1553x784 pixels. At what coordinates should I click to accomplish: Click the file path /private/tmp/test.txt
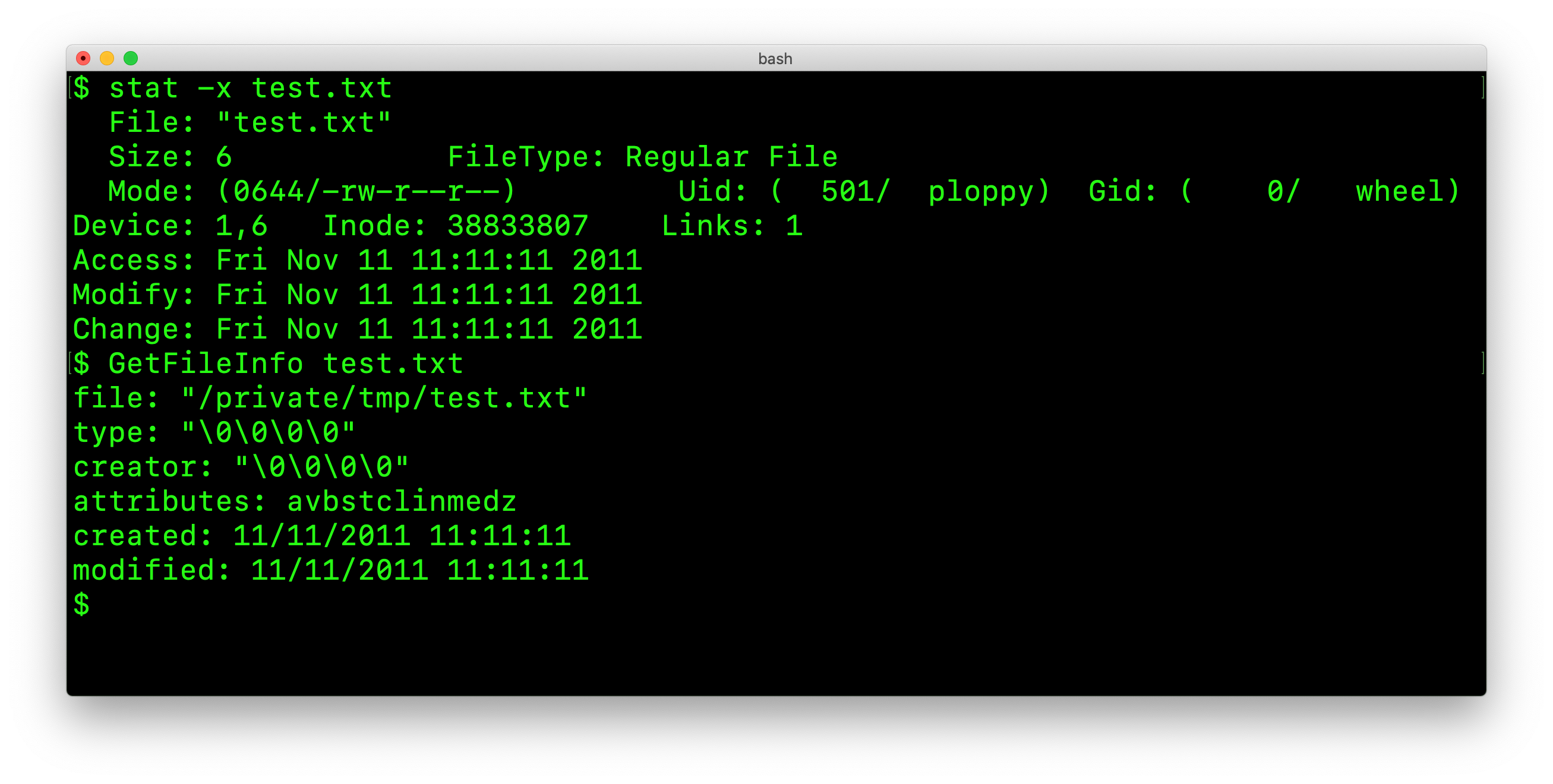tap(384, 399)
